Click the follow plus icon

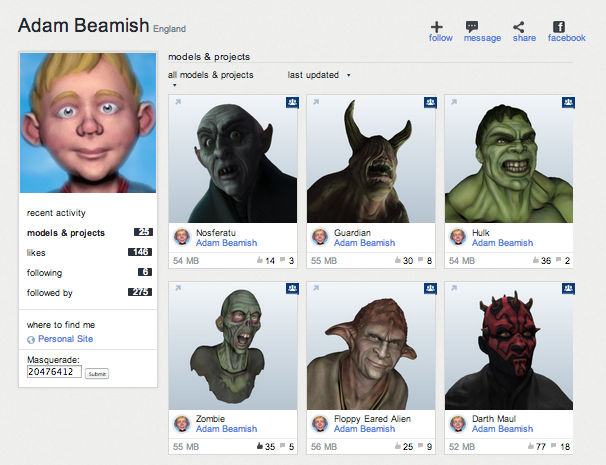(437, 27)
